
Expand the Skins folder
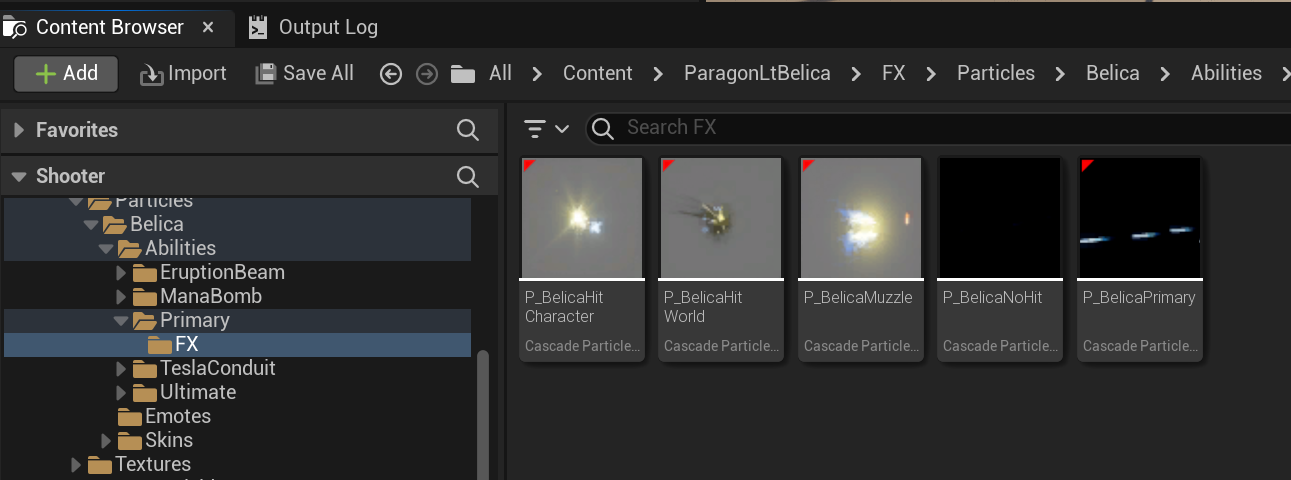tap(107, 441)
